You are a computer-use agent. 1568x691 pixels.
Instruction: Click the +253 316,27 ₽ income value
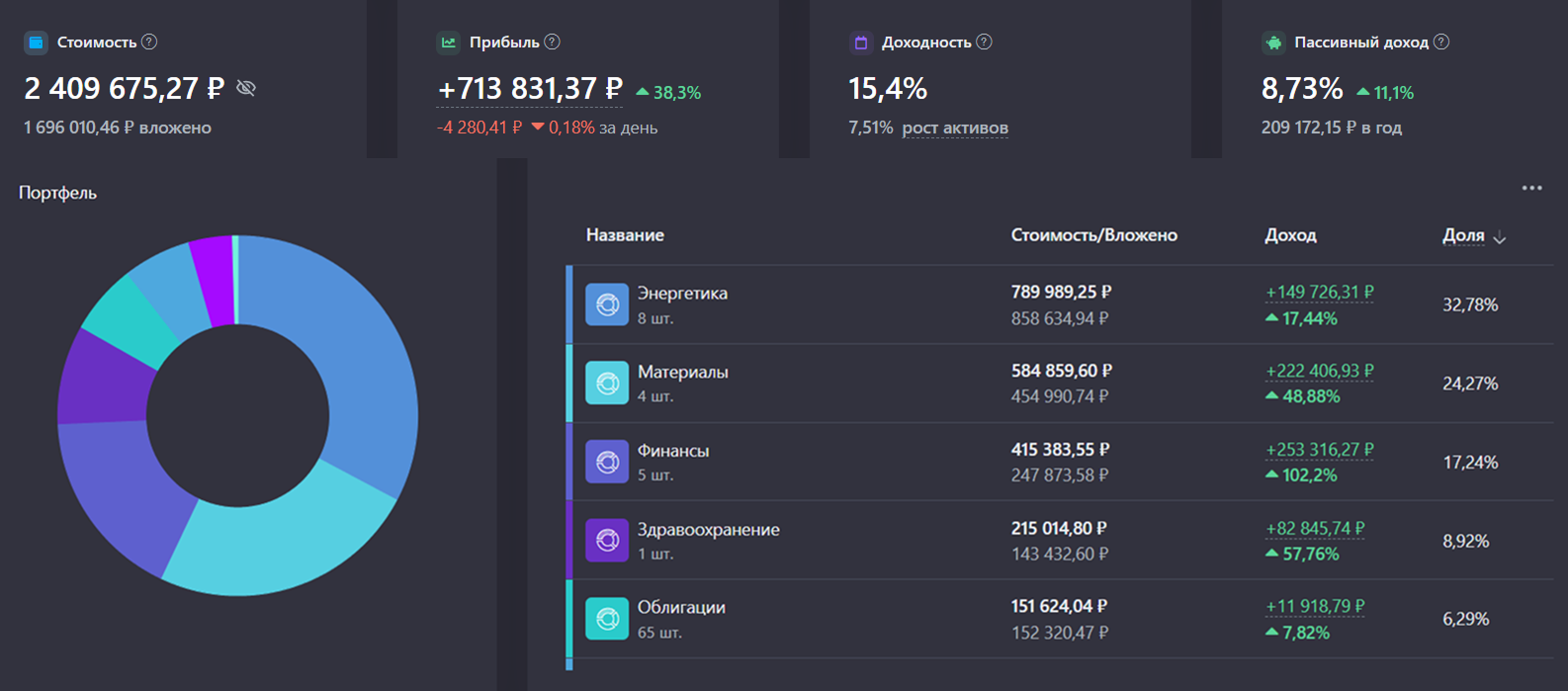point(1320,450)
